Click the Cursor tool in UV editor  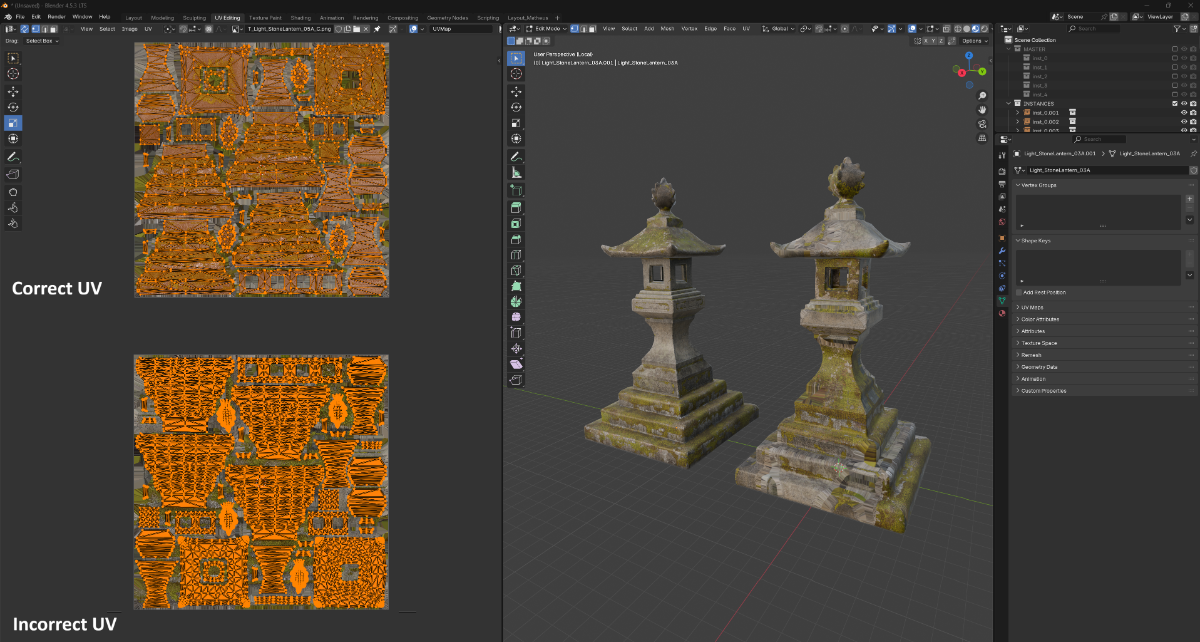[14, 74]
